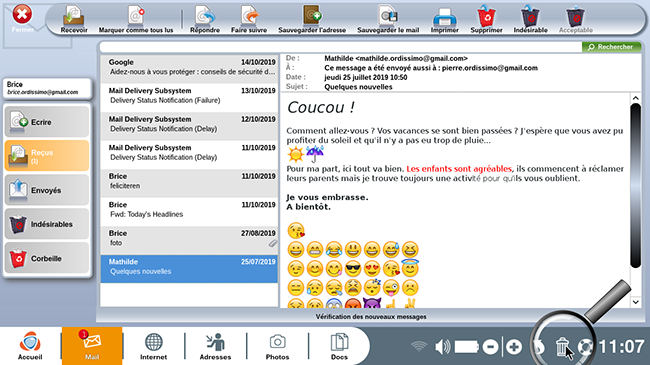The image size is (650, 365).
Task: Open Internet from the bottom bar
Action: [x=153, y=346]
